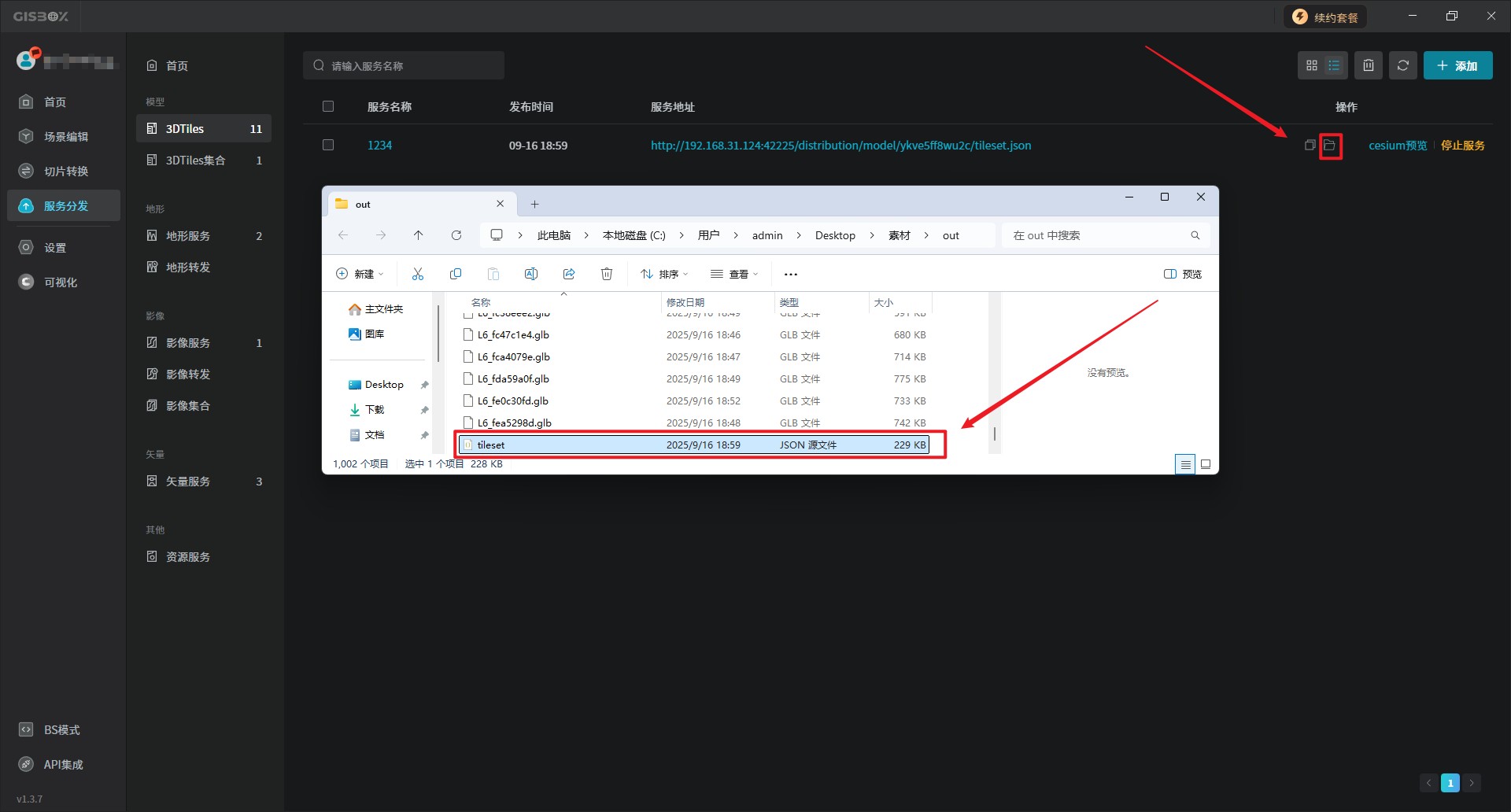Open the service folder icon in row 1234
Screen dimensions: 1511x812
coord(1330,146)
